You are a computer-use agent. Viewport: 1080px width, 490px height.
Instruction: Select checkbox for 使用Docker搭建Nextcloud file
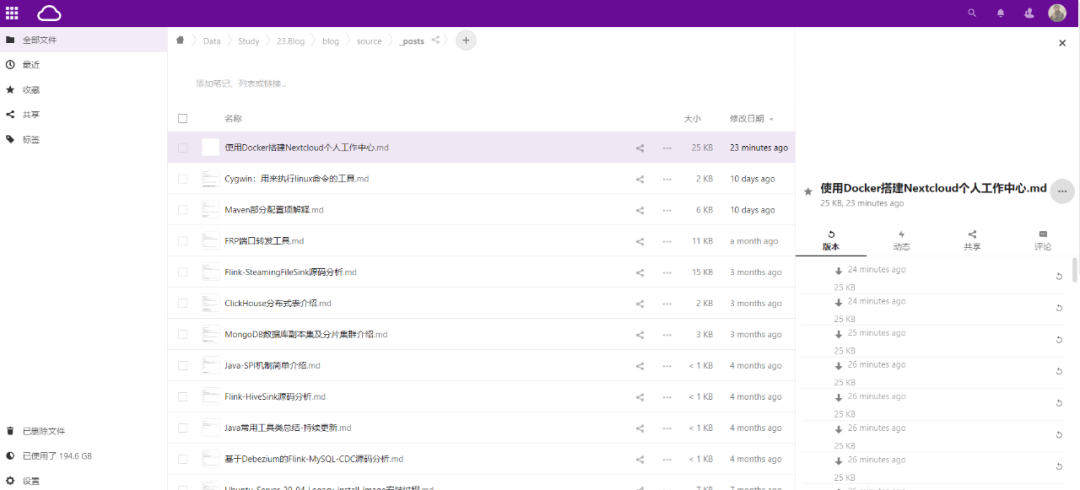[183, 147]
